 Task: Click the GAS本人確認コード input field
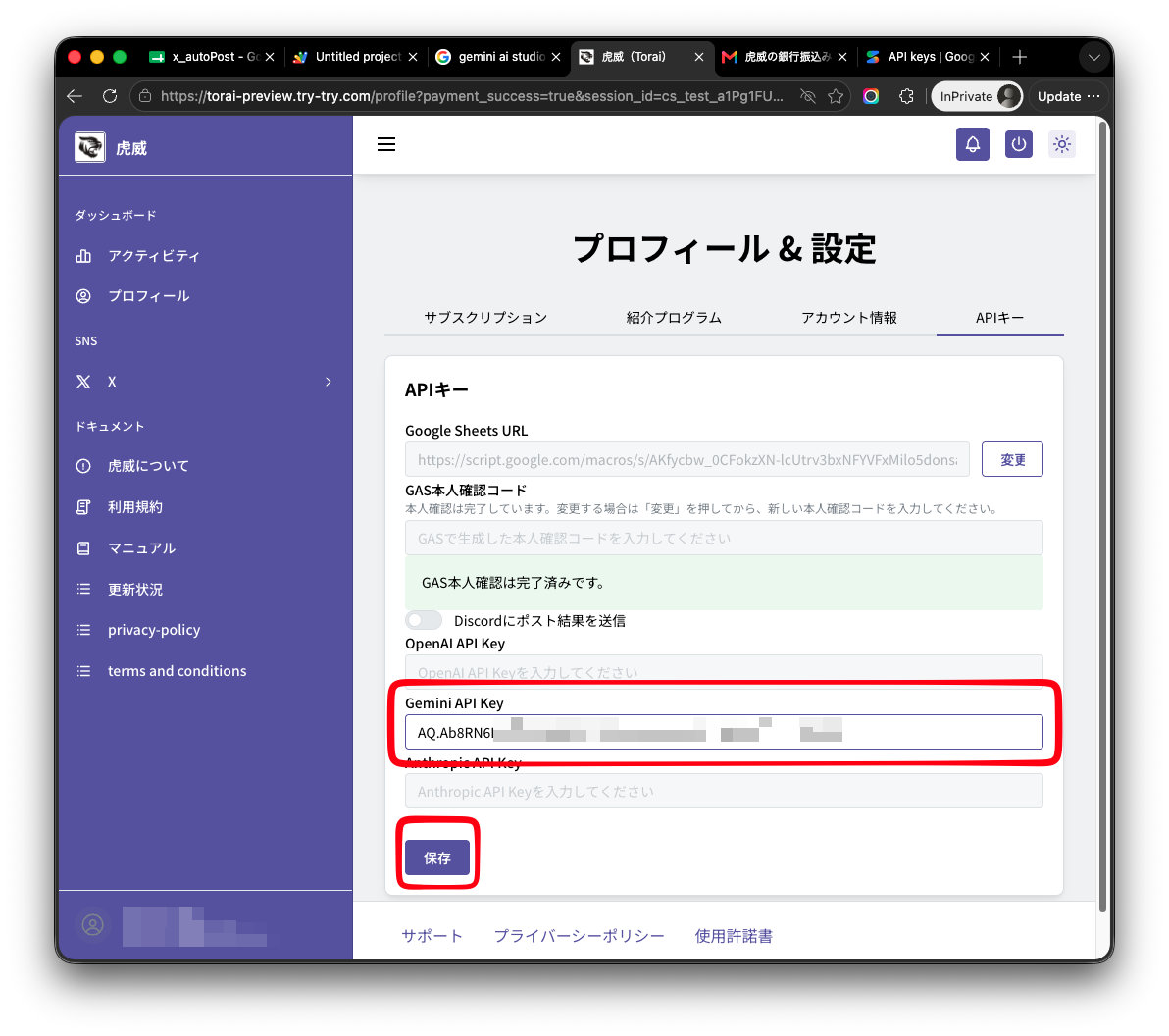coord(724,538)
